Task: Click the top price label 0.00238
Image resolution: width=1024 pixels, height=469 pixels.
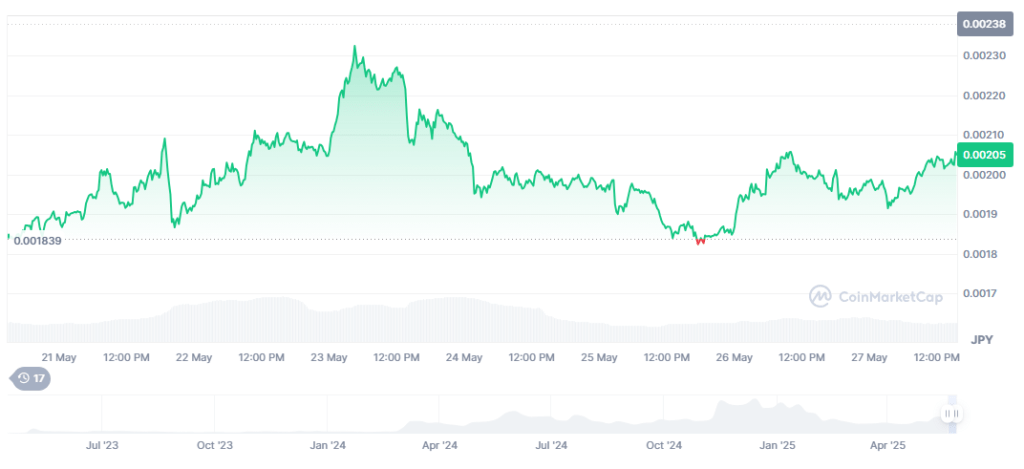Action: 986,23
